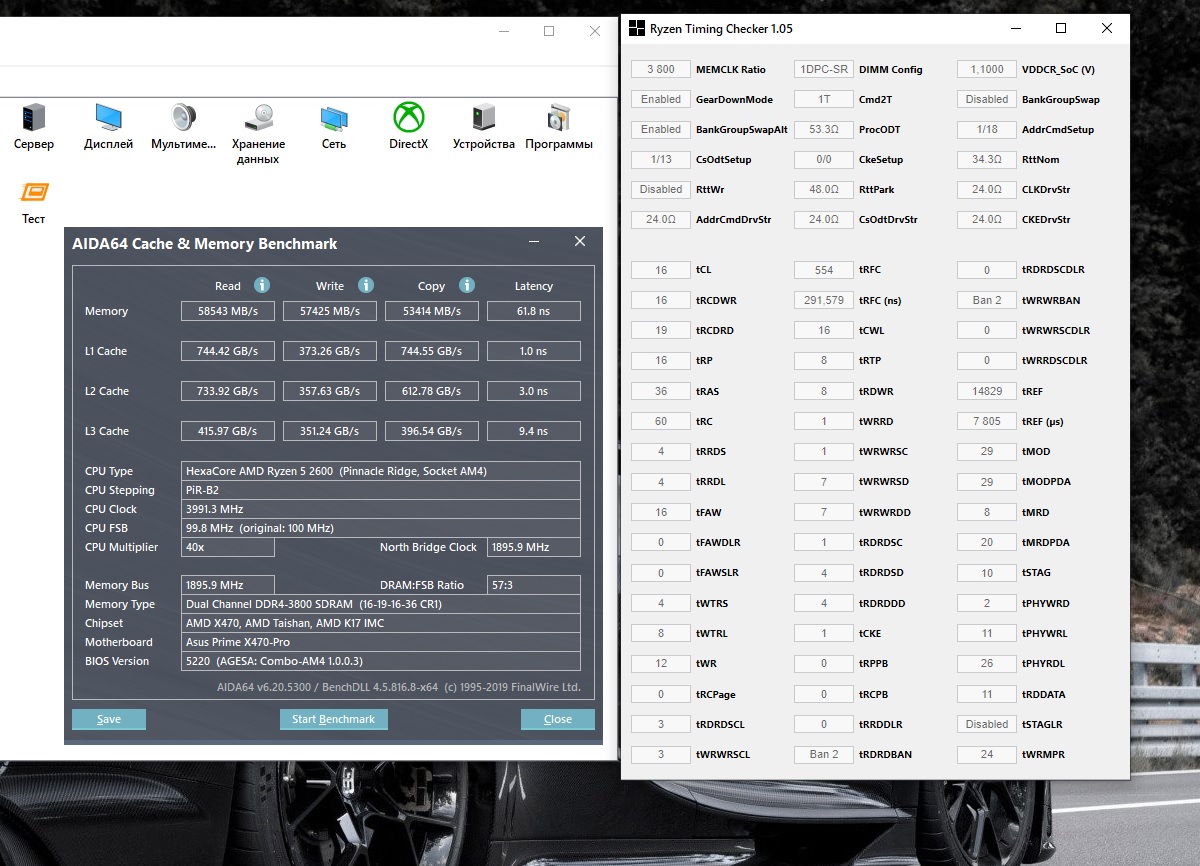This screenshot has width=1200, height=866.
Task: Select the MEMCLK Ratio value field
Action: coord(661,69)
